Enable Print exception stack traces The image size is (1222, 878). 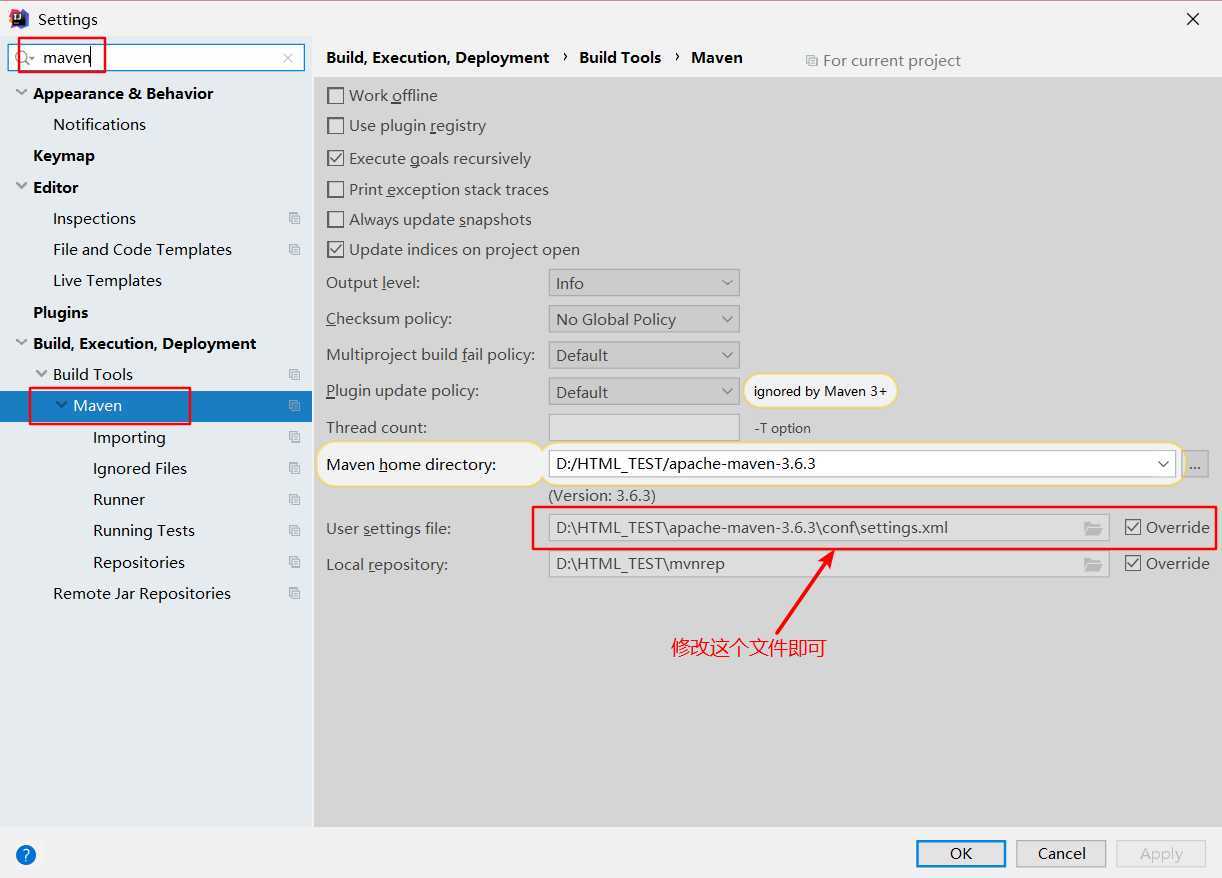[336, 189]
